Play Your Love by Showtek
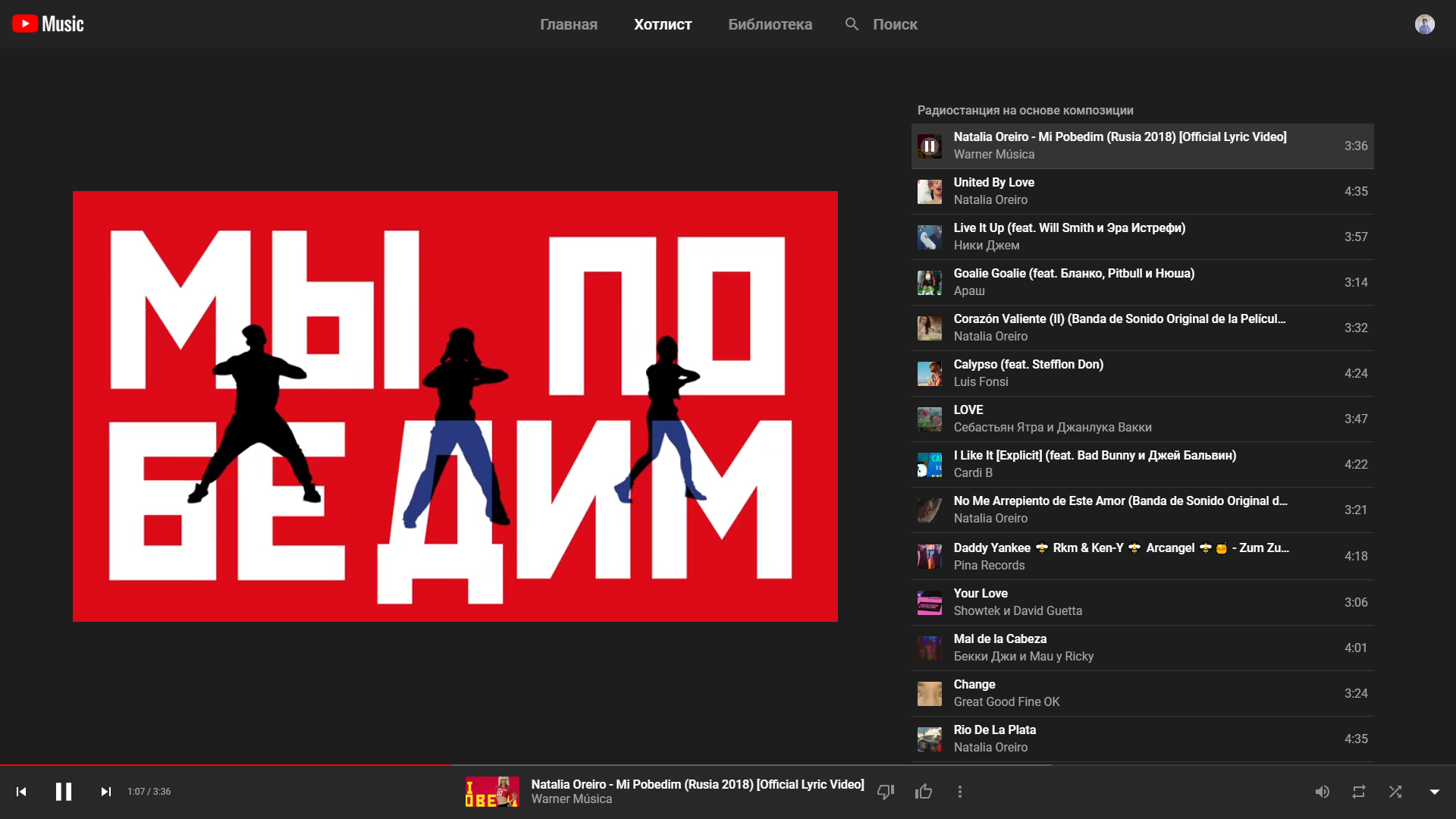Viewport: 1456px width, 819px height. 1142,603
